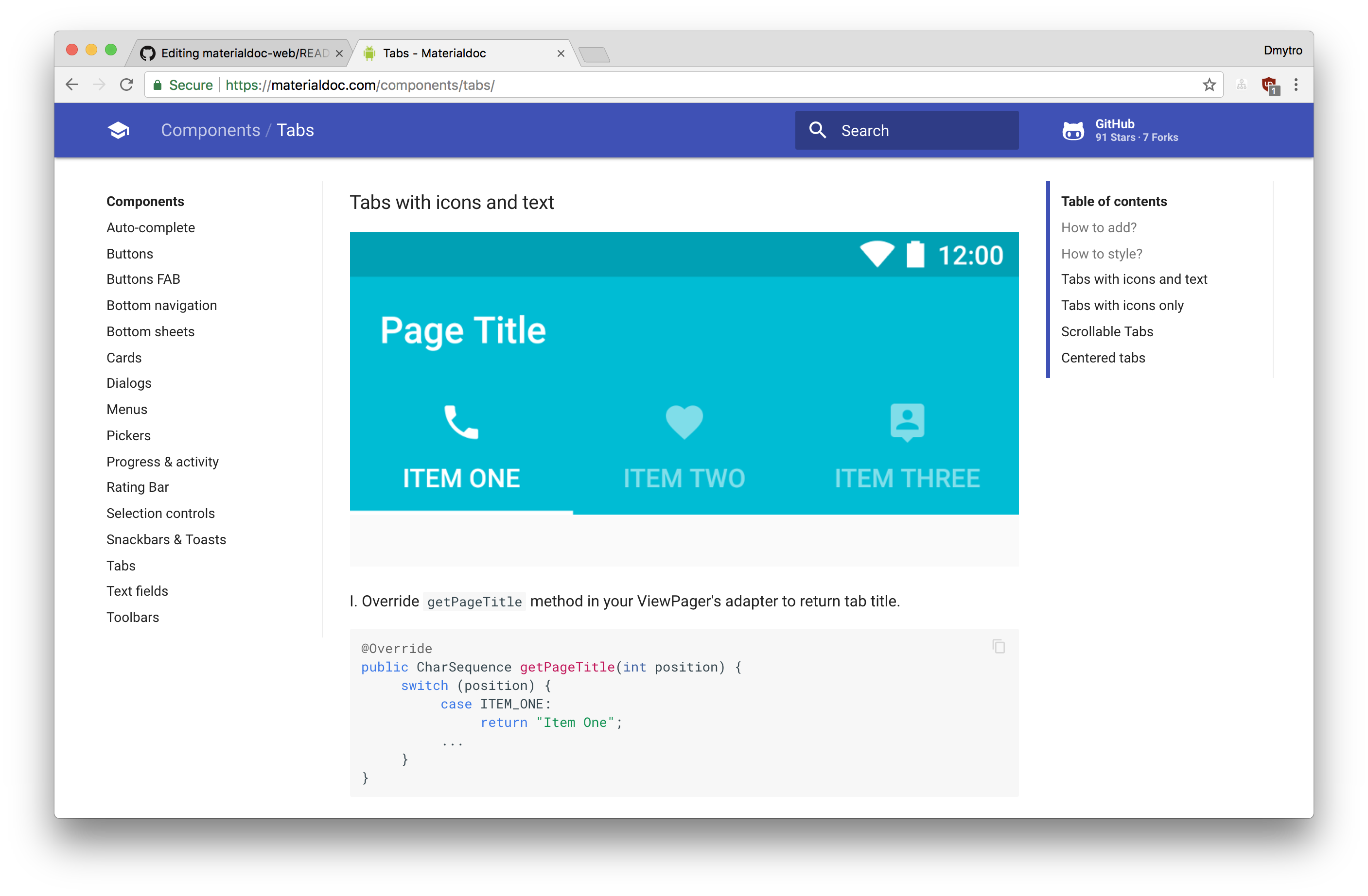Reload the page in browser
Viewport: 1368px width, 896px height.
[126, 85]
